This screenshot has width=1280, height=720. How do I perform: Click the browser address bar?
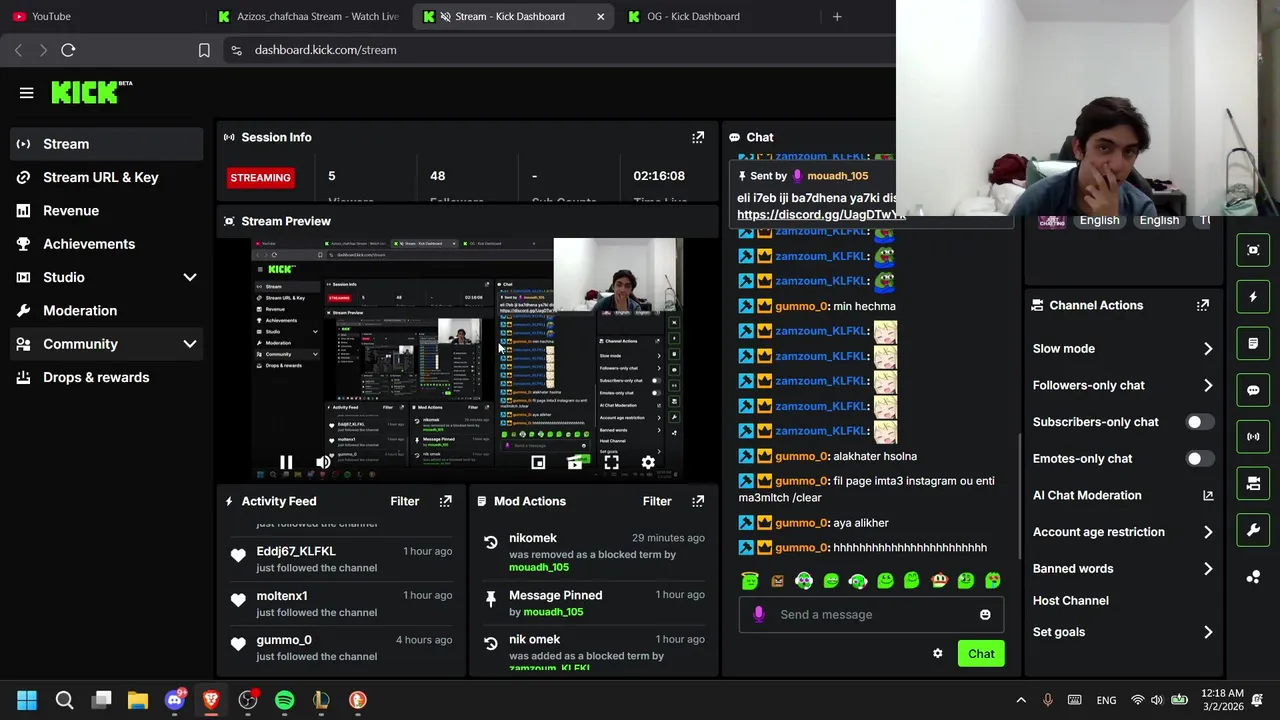(560, 50)
